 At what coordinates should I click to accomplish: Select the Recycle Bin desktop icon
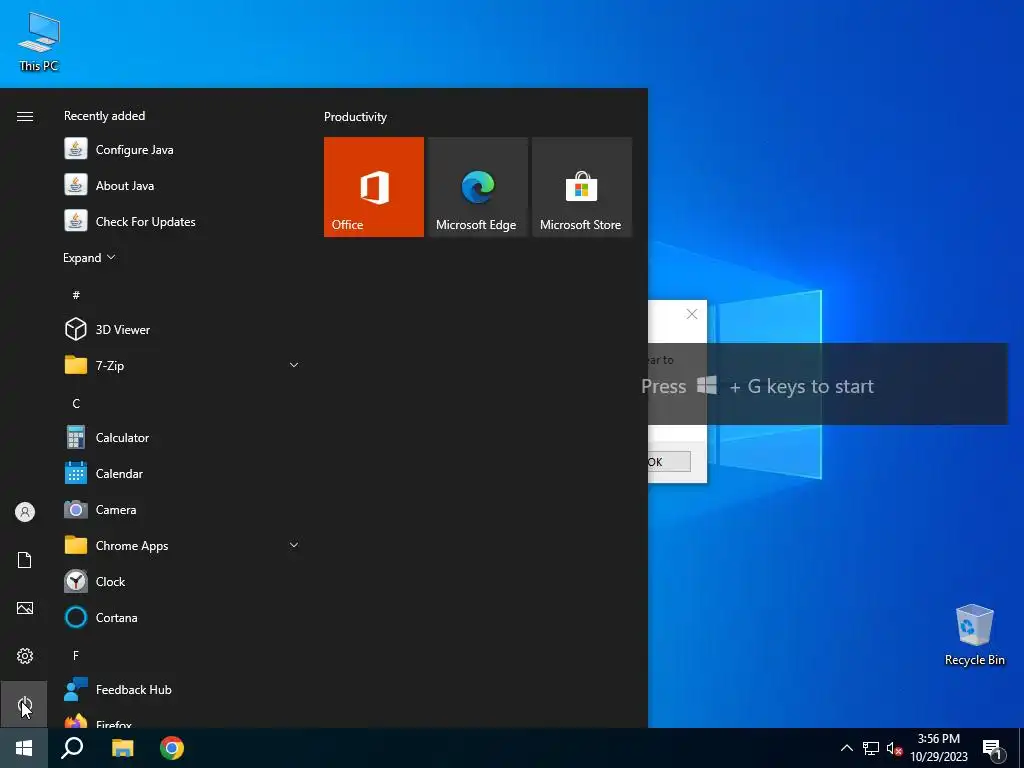(x=974, y=635)
